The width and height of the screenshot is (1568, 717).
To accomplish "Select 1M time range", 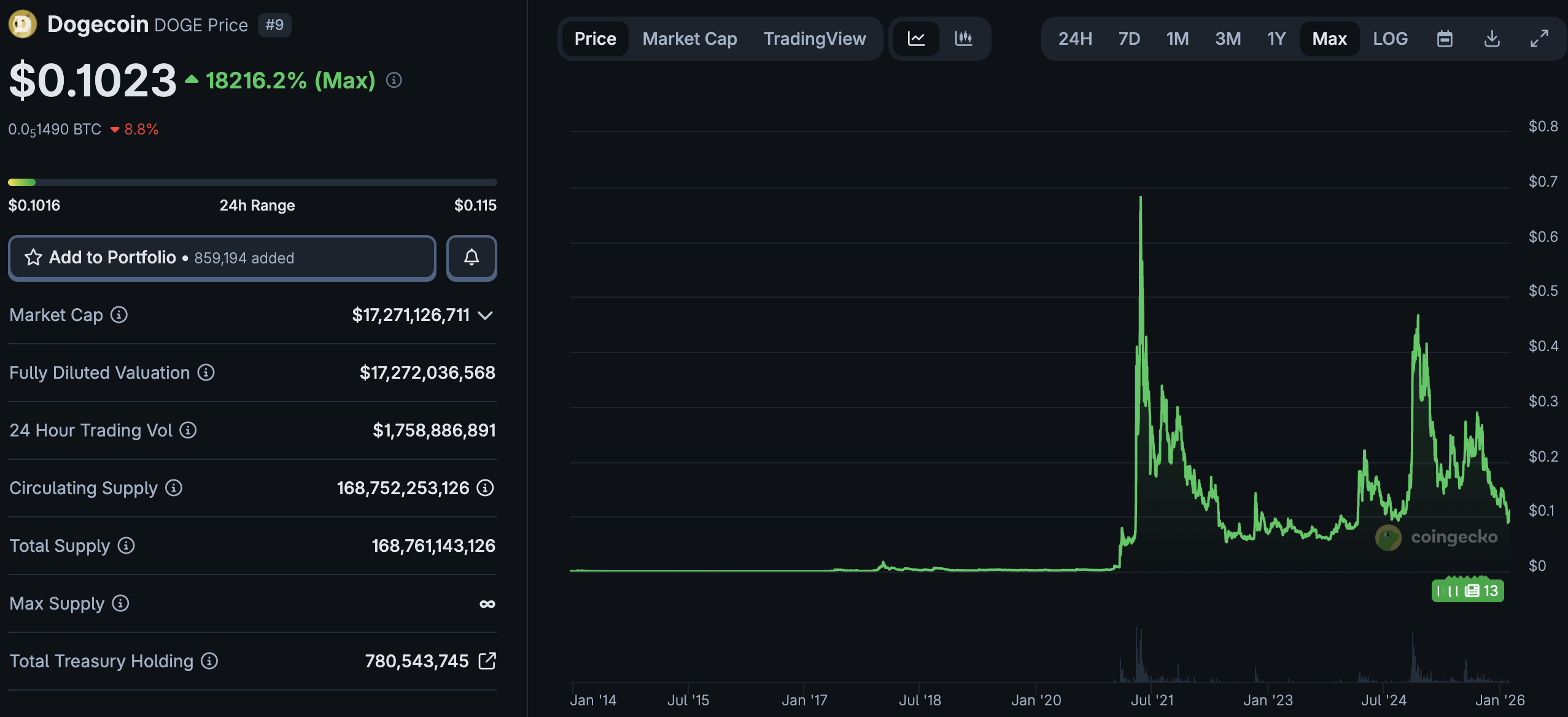I will [1178, 39].
